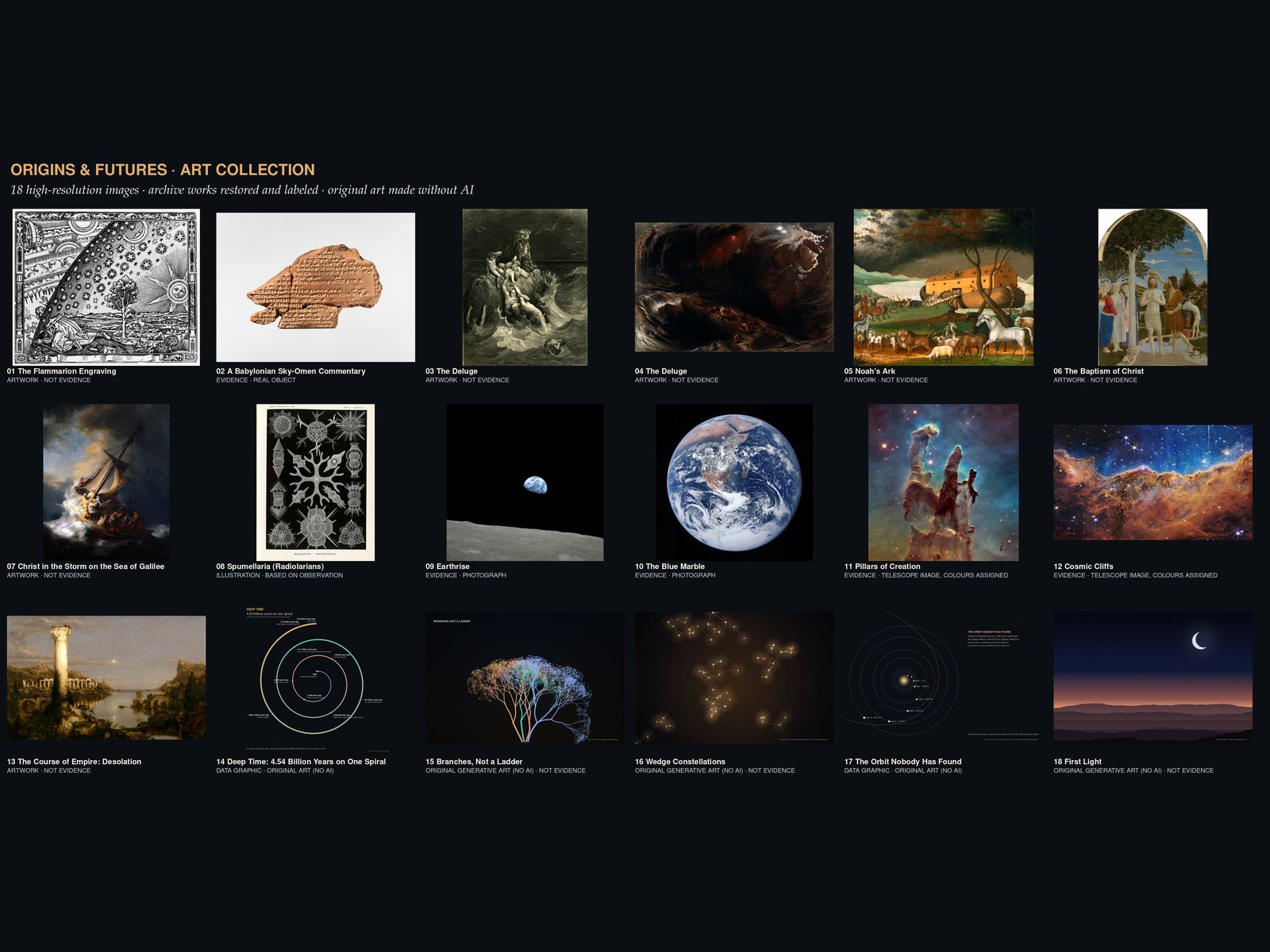The height and width of the screenshot is (952, 1270).
Task: Click 'ILLUSTRATION · BASED ON OBSERVATION' label
Action: (280, 575)
